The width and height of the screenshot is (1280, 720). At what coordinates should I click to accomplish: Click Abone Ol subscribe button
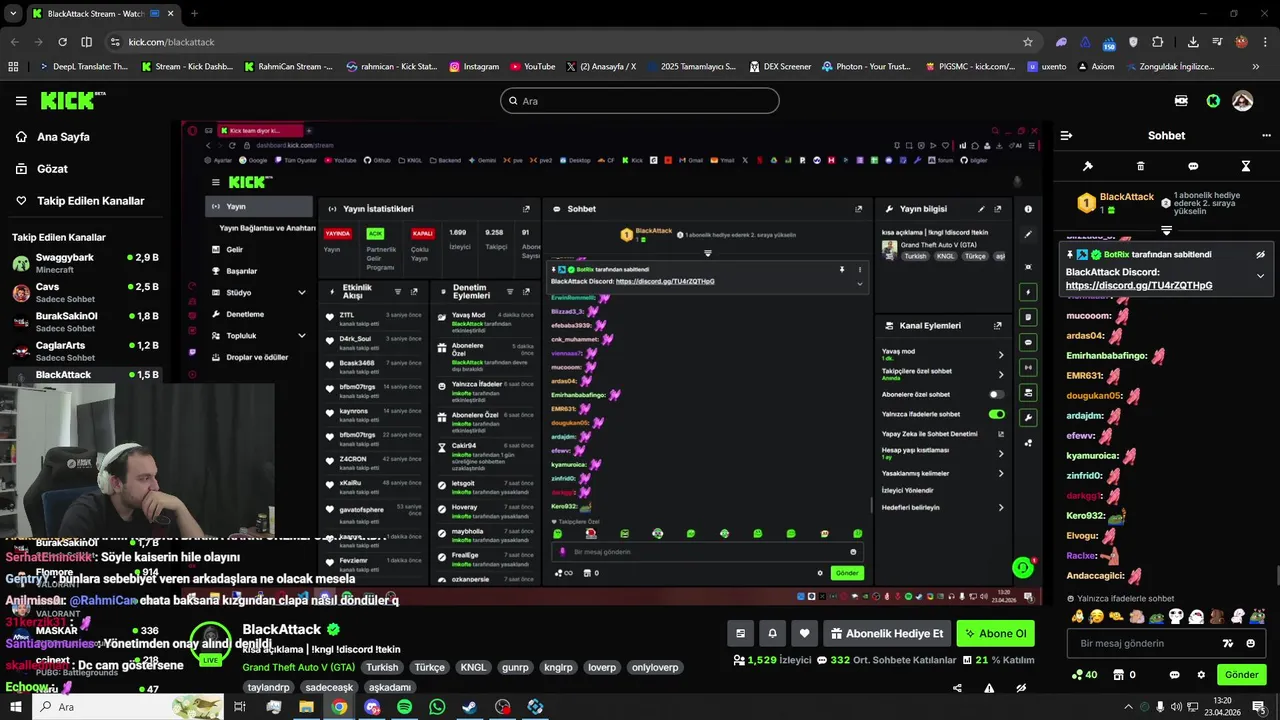[995, 633]
